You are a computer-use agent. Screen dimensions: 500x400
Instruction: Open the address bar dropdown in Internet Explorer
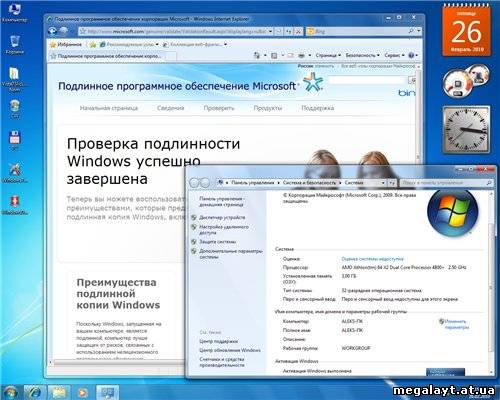click(x=270, y=31)
